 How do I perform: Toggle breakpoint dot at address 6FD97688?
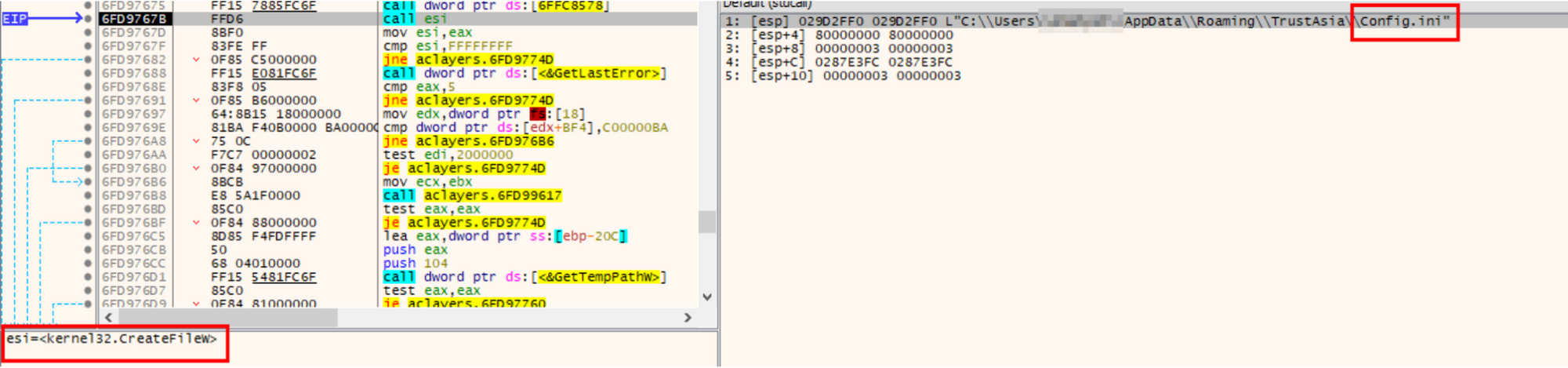88,73
